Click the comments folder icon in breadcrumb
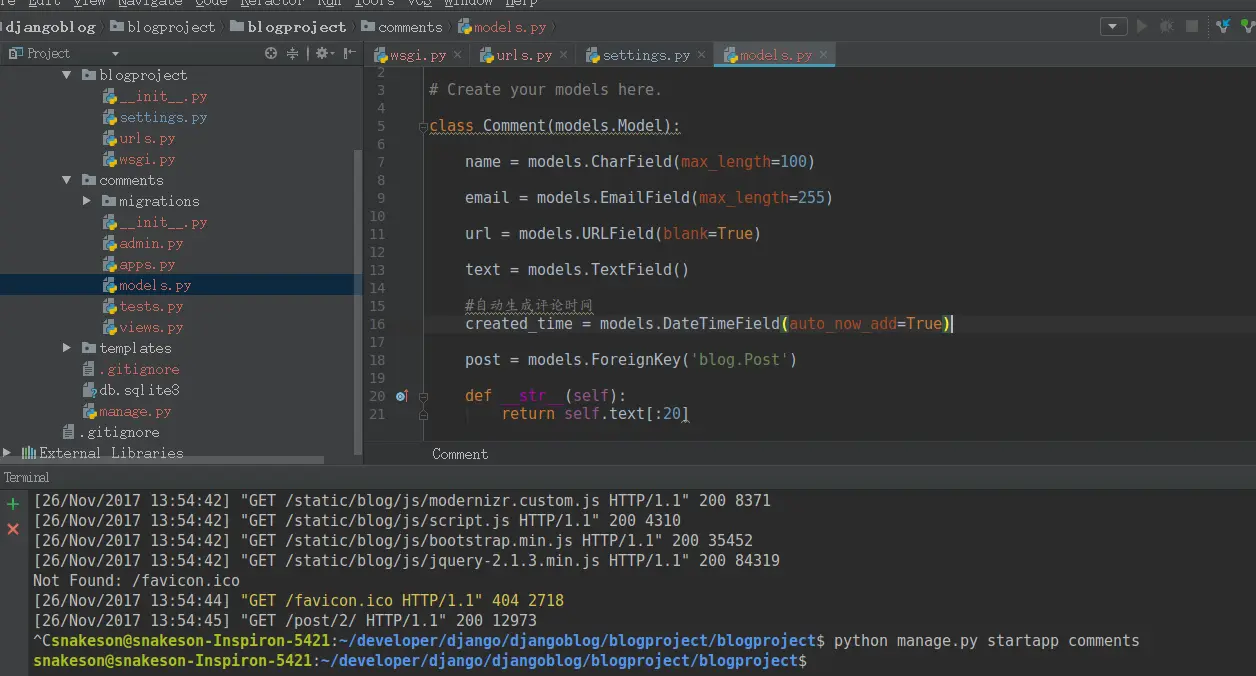Screen dimensions: 1256x676 click(x=369, y=27)
